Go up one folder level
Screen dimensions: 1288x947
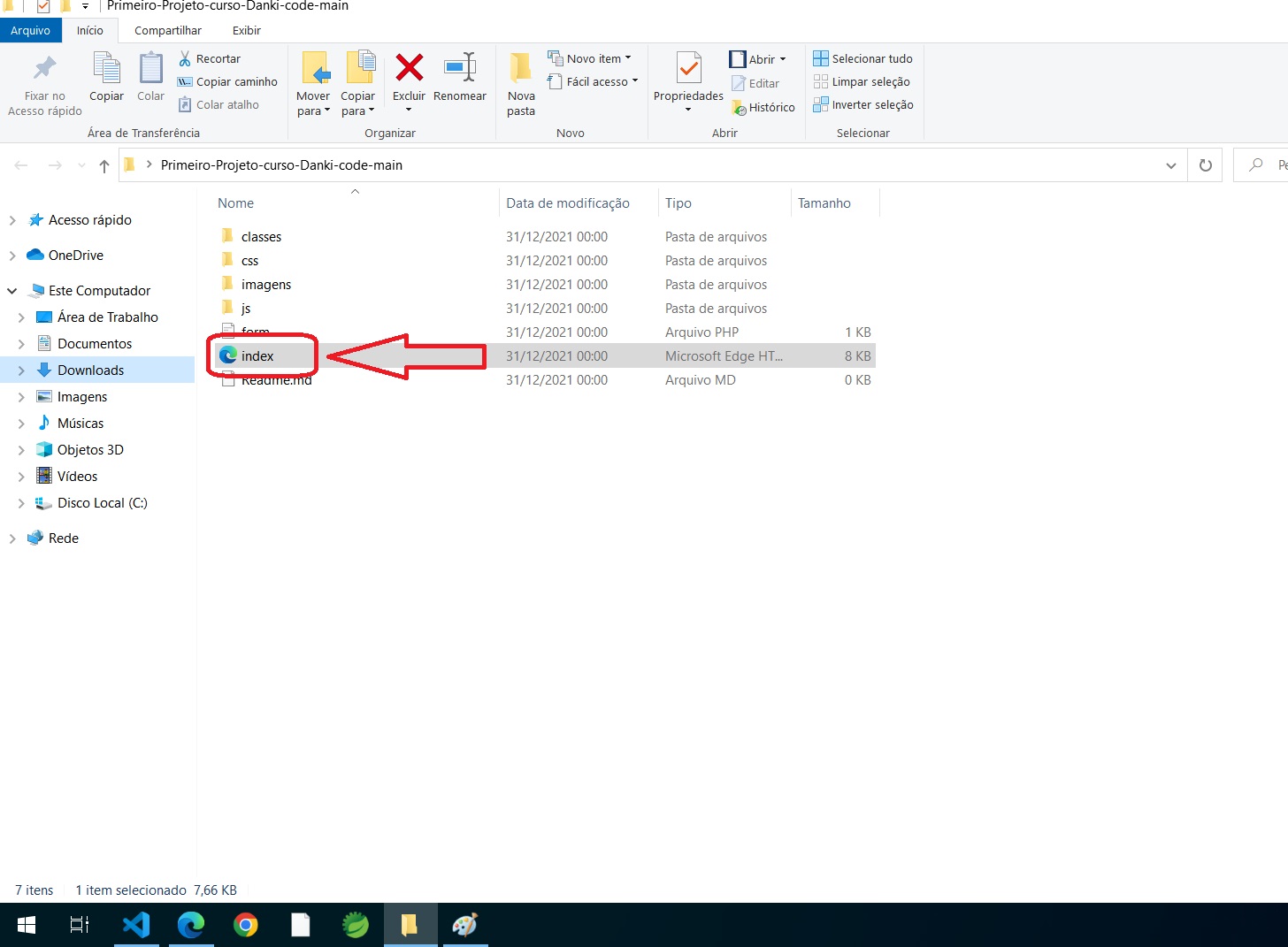click(x=104, y=165)
